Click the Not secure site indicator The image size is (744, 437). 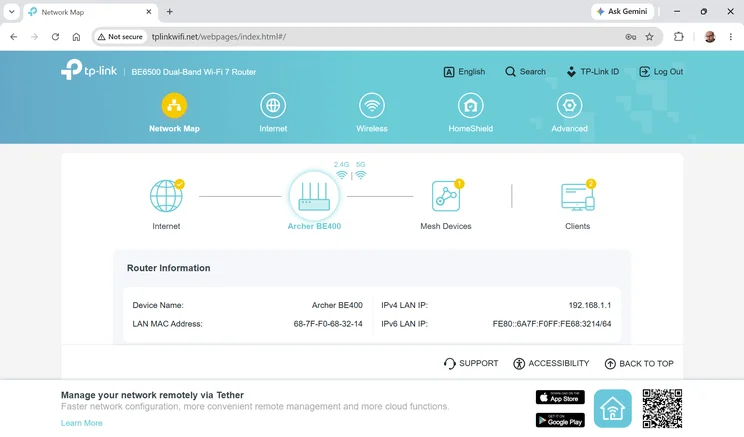coord(120,37)
